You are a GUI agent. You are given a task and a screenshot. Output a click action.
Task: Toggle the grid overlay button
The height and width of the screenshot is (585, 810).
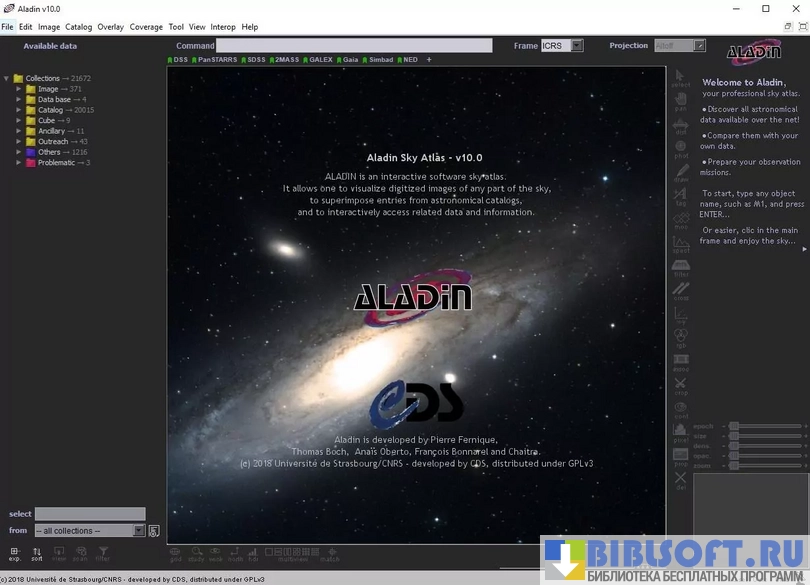175,554
